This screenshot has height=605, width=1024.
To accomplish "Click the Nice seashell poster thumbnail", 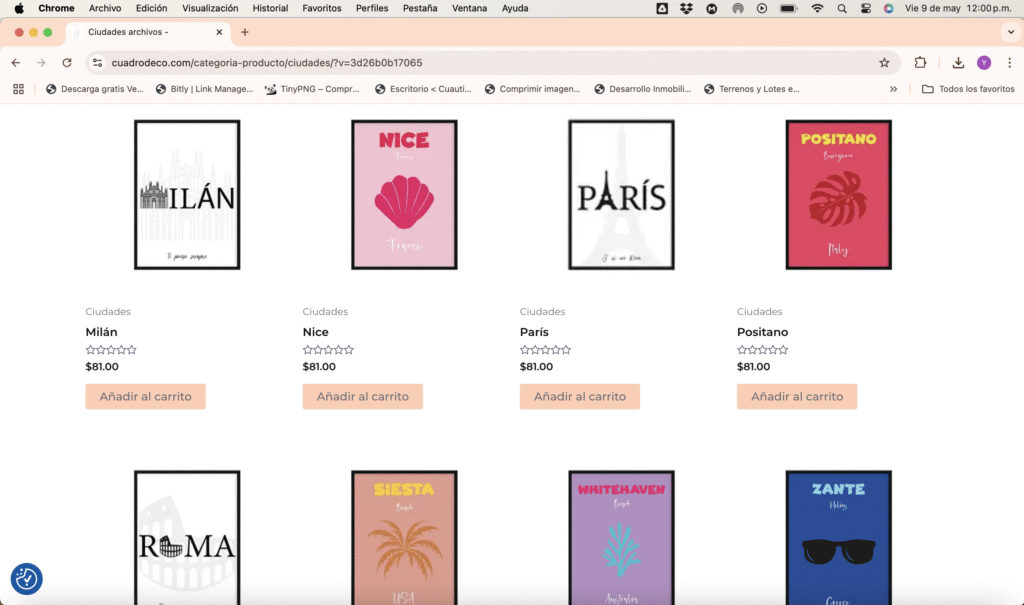I will coord(404,195).
